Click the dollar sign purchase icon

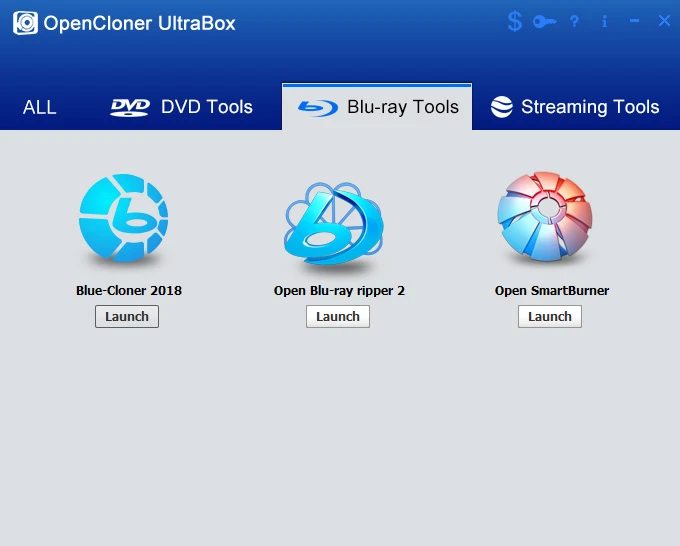click(515, 21)
